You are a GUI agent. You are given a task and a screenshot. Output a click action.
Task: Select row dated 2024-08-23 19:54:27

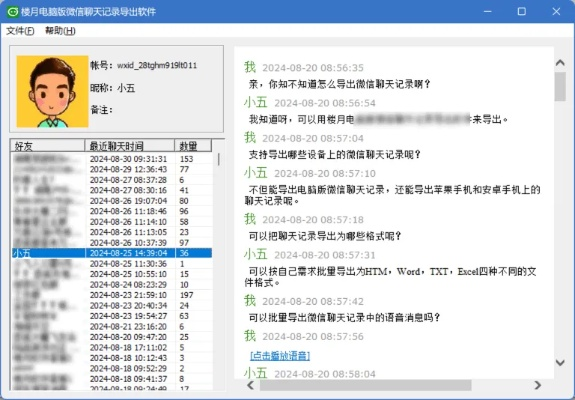coord(112,316)
